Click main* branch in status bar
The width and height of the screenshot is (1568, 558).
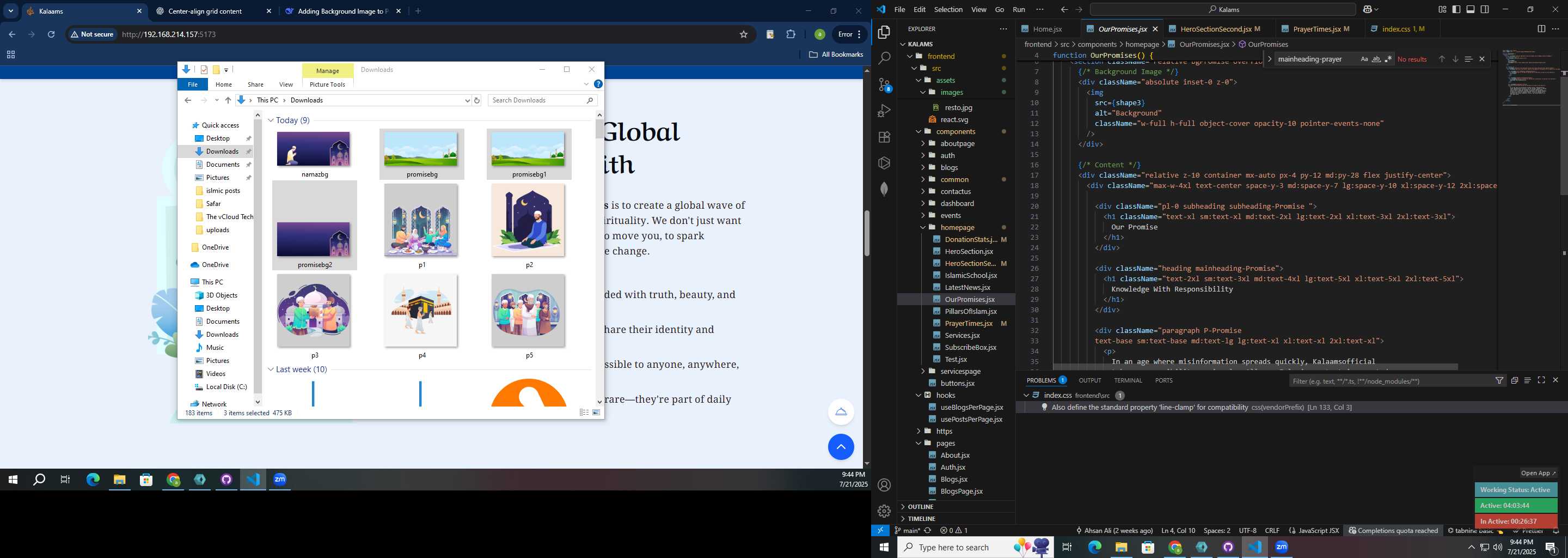tap(907, 531)
